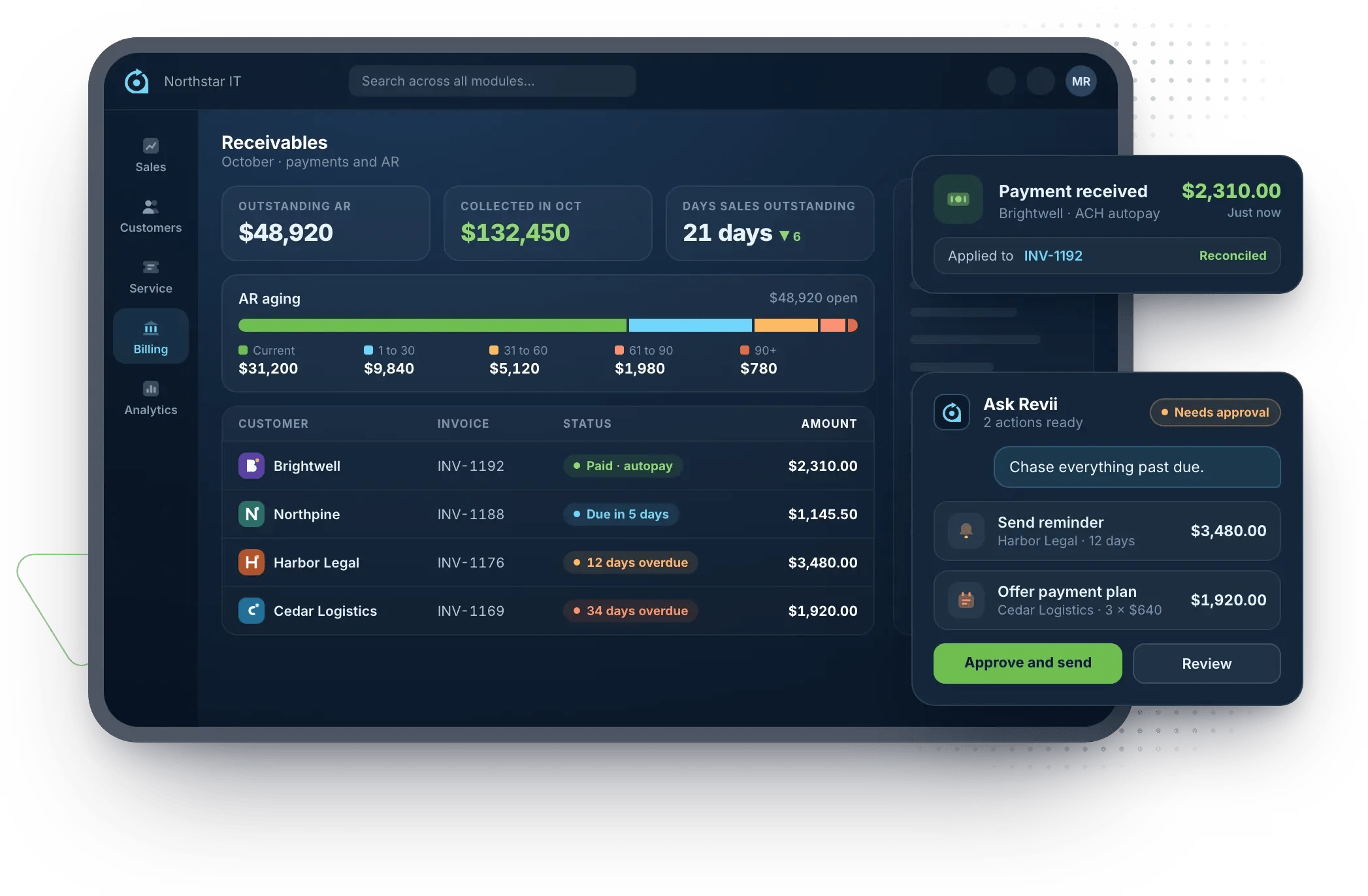The height and width of the screenshot is (896, 1368).
Task: Click the Outstanding AR $48,920 card
Action: [x=326, y=223]
